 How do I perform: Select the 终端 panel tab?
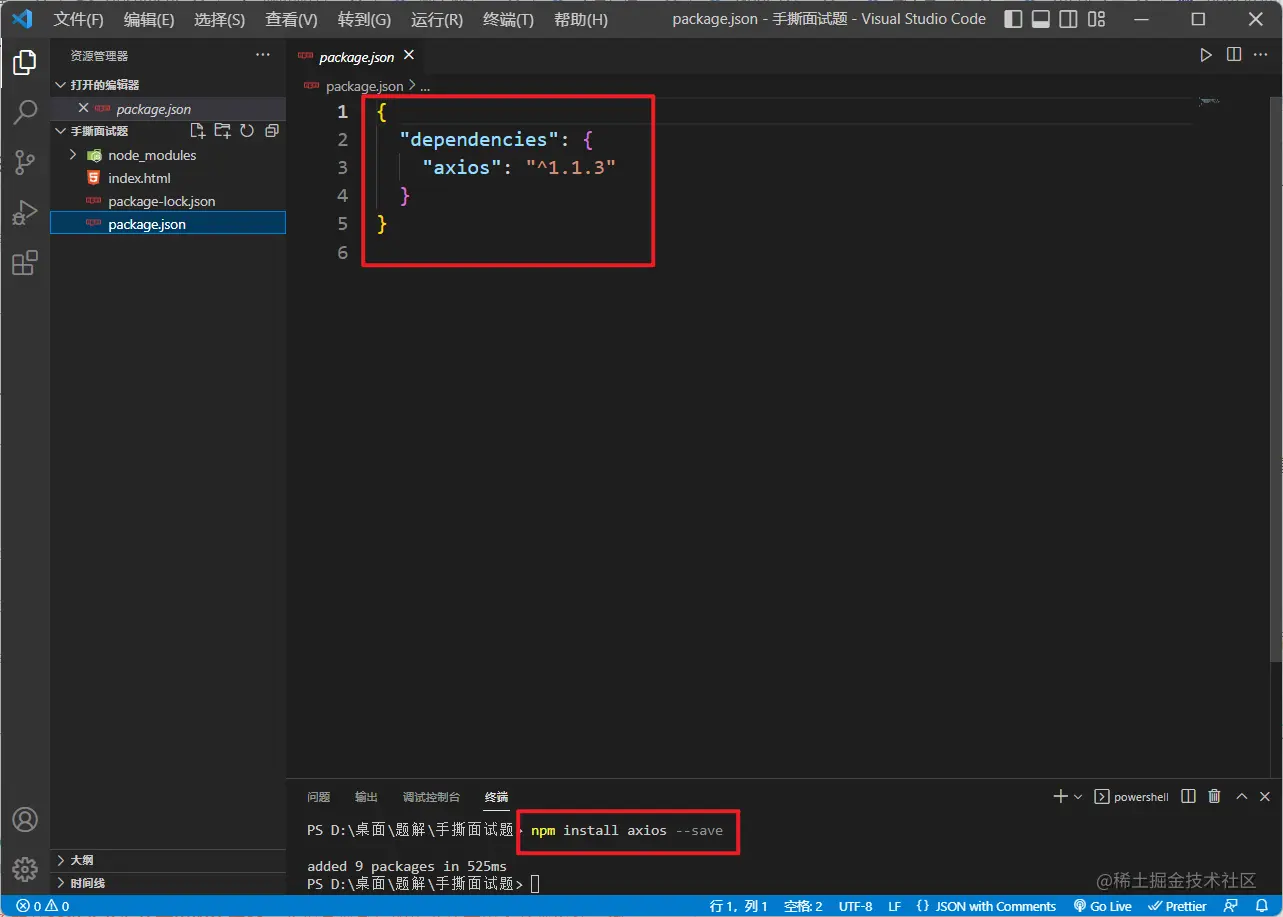(x=496, y=797)
